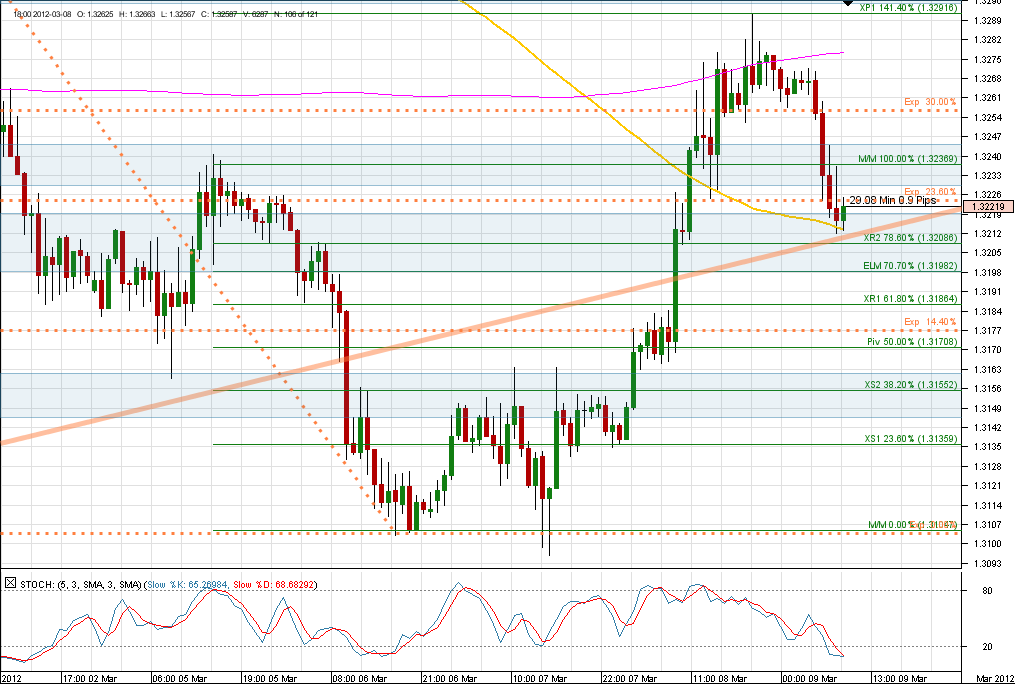This screenshot has width=1015, height=684.
Task: Select the STOCH (5, 3, SMA, 3, SMA) title
Action: pyautogui.click(x=81, y=584)
